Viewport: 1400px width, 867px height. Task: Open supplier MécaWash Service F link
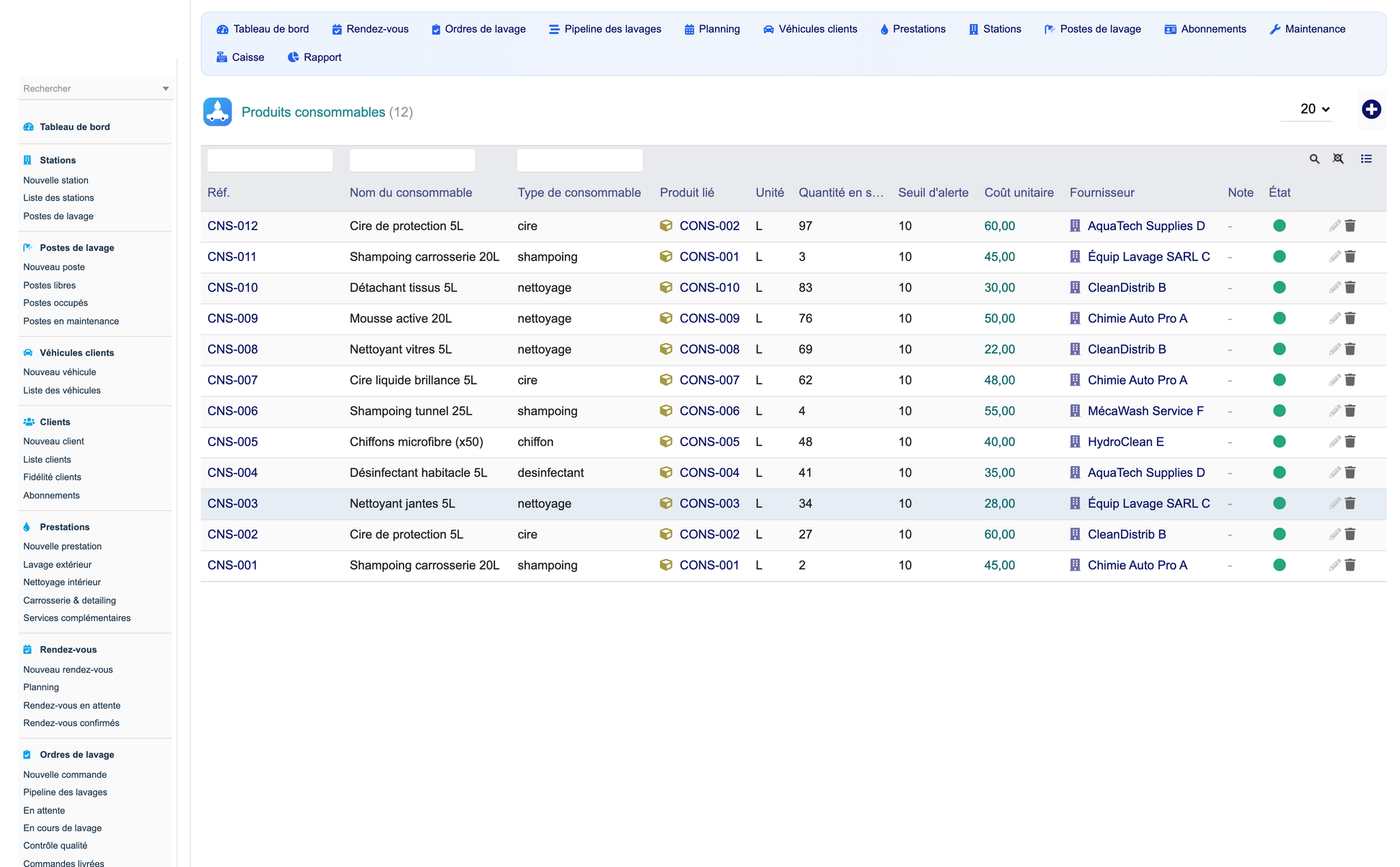click(x=1145, y=411)
